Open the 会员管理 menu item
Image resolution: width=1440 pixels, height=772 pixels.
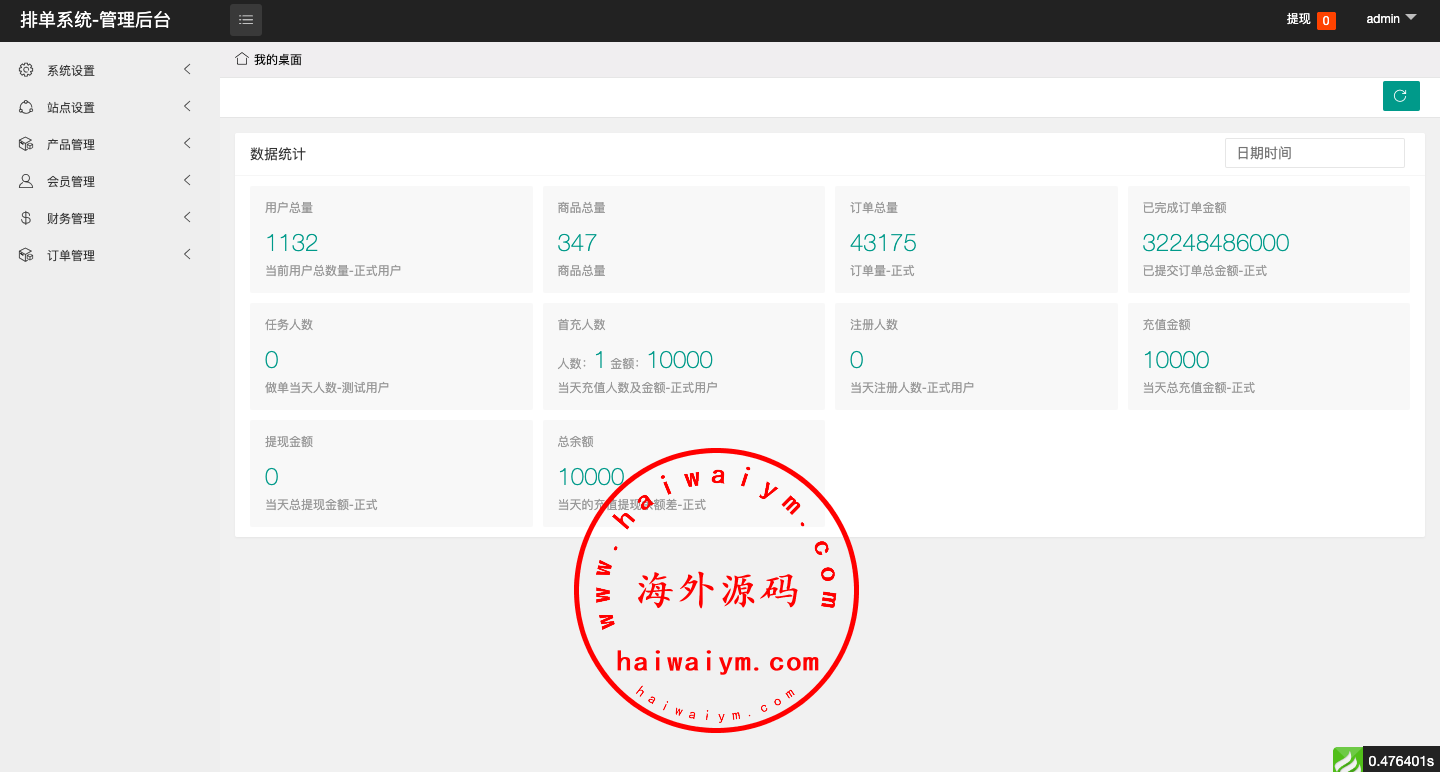[71, 181]
